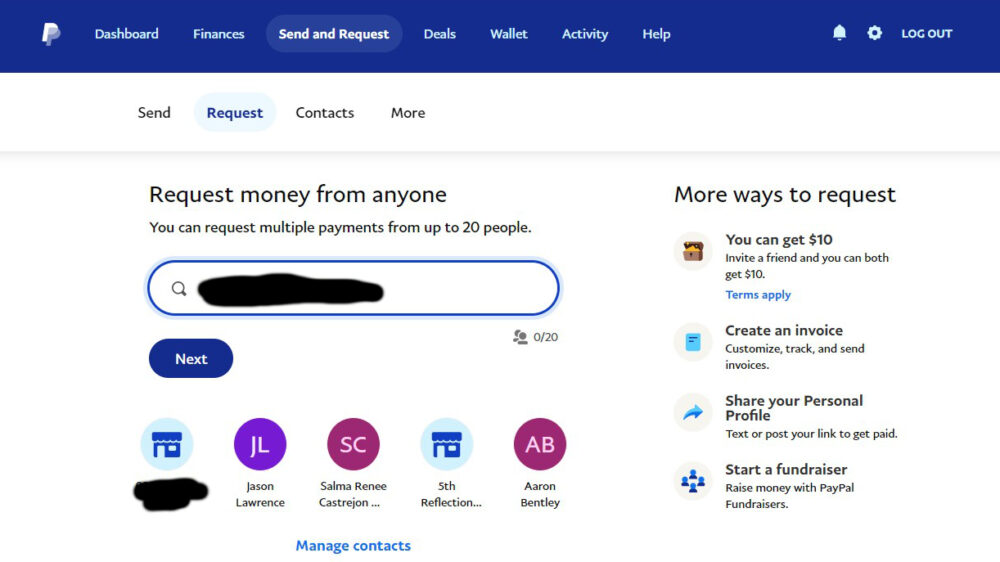
Task: Click the treasure chest invite icon
Action: tap(693, 251)
